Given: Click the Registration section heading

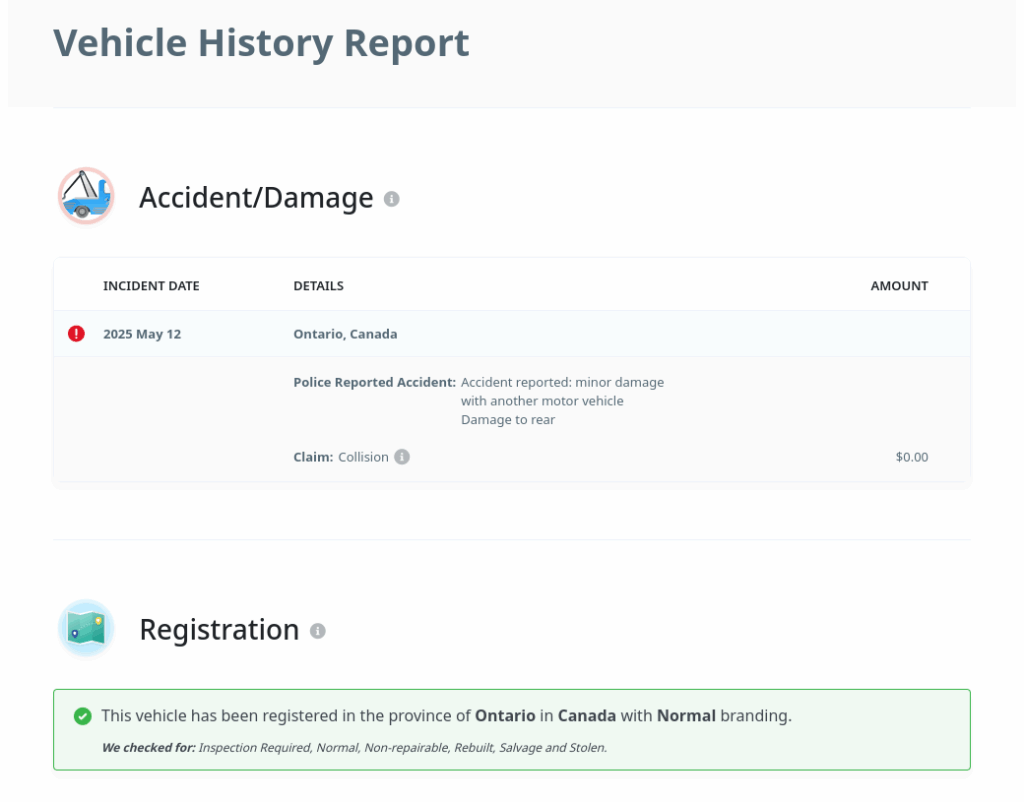Looking at the screenshot, I should tap(219, 630).
